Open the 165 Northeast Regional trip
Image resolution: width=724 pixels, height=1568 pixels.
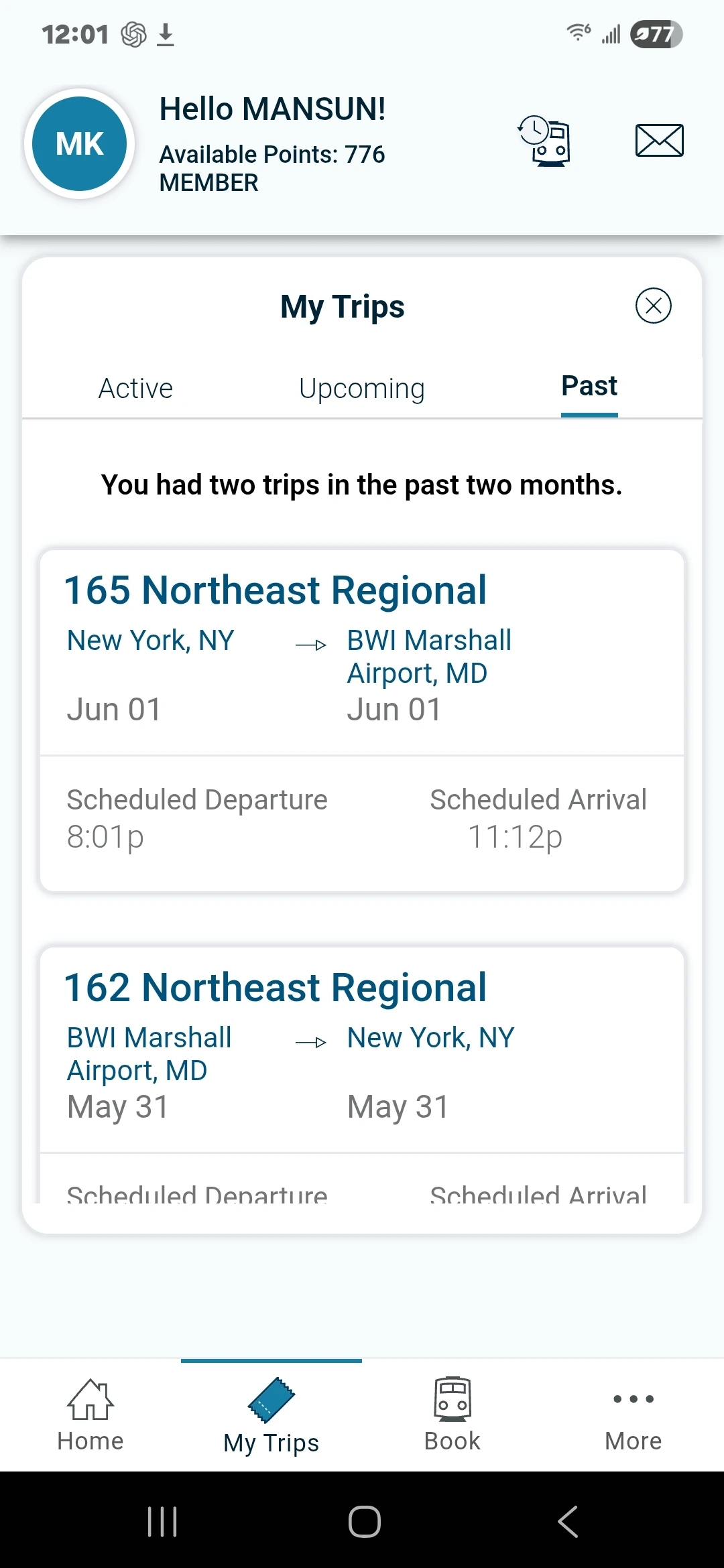(276, 591)
